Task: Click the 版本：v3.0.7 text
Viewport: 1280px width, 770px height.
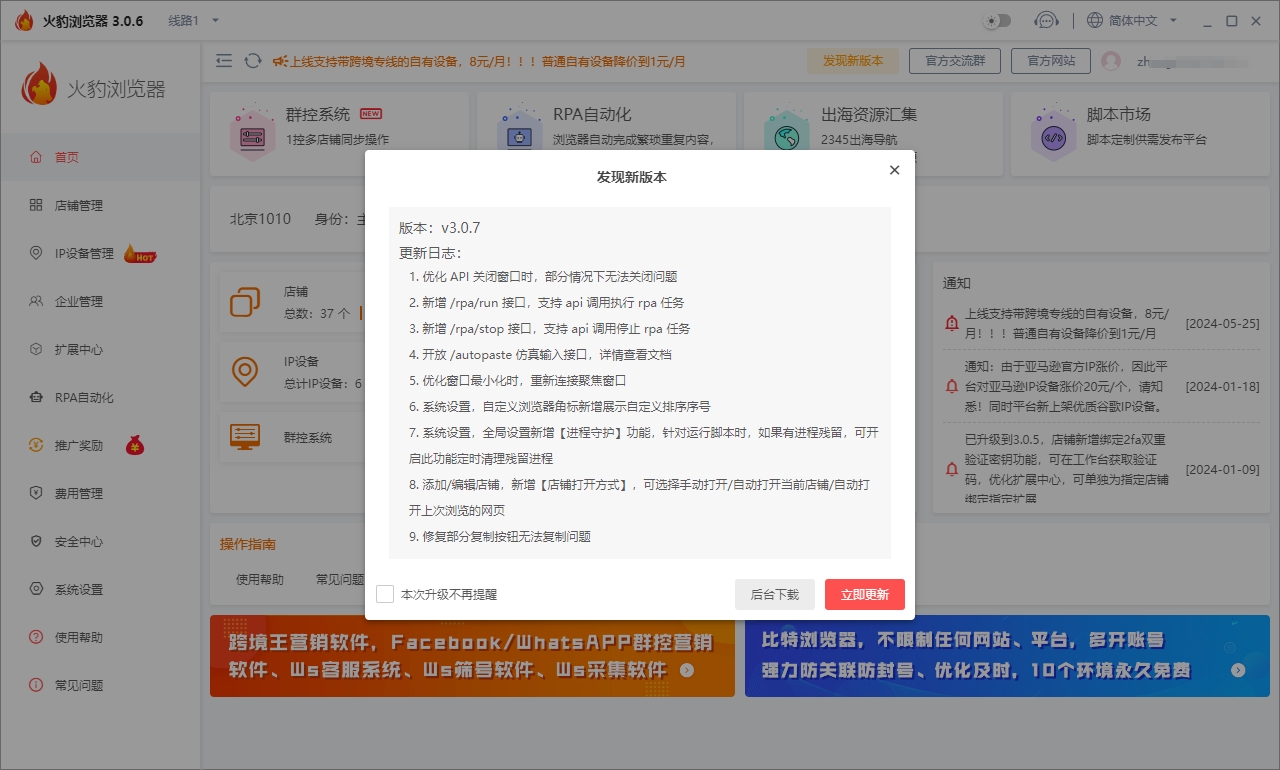Action: click(x=440, y=228)
